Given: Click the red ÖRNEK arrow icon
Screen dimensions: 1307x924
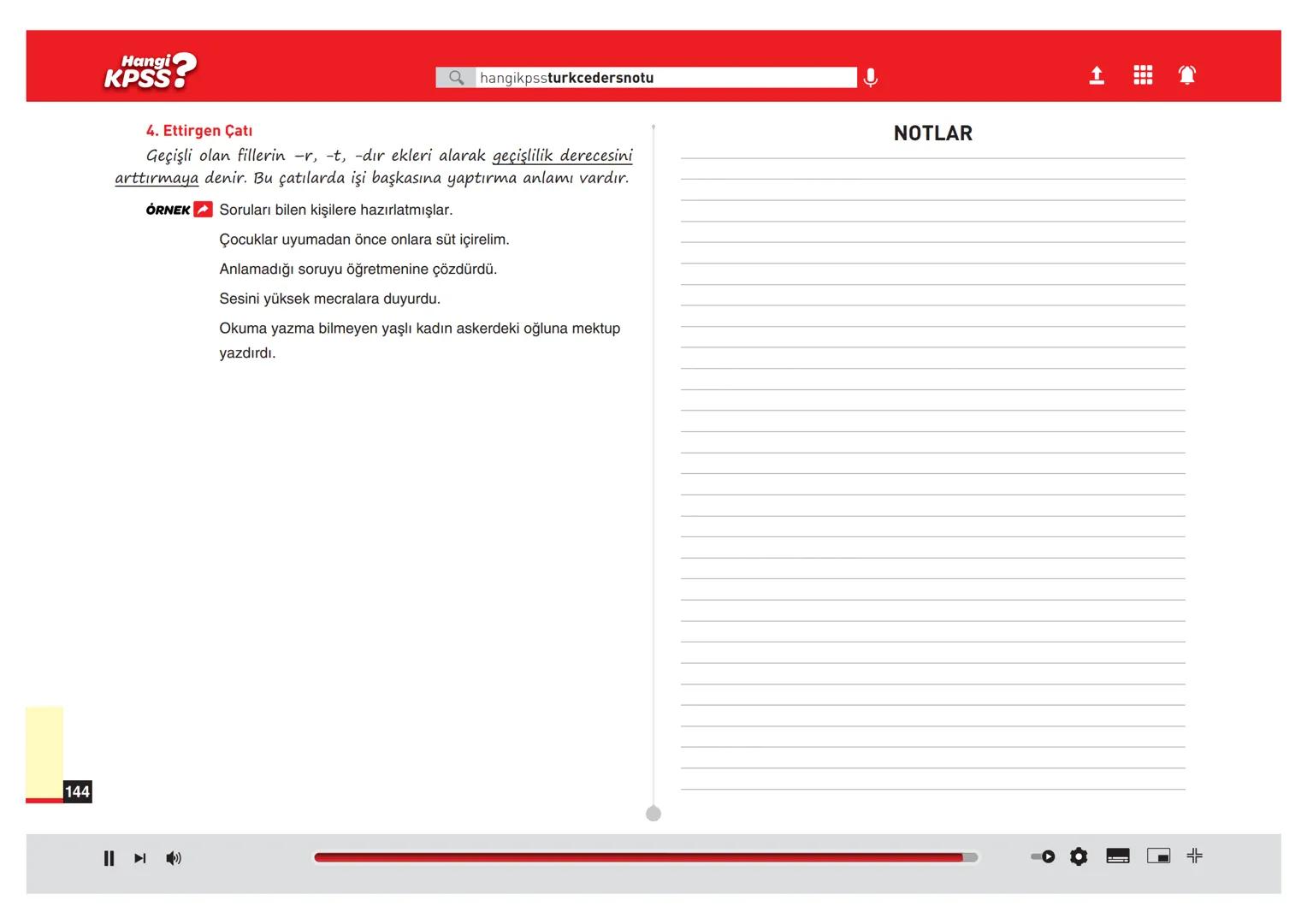Looking at the screenshot, I should pyautogui.click(x=203, y=210).
